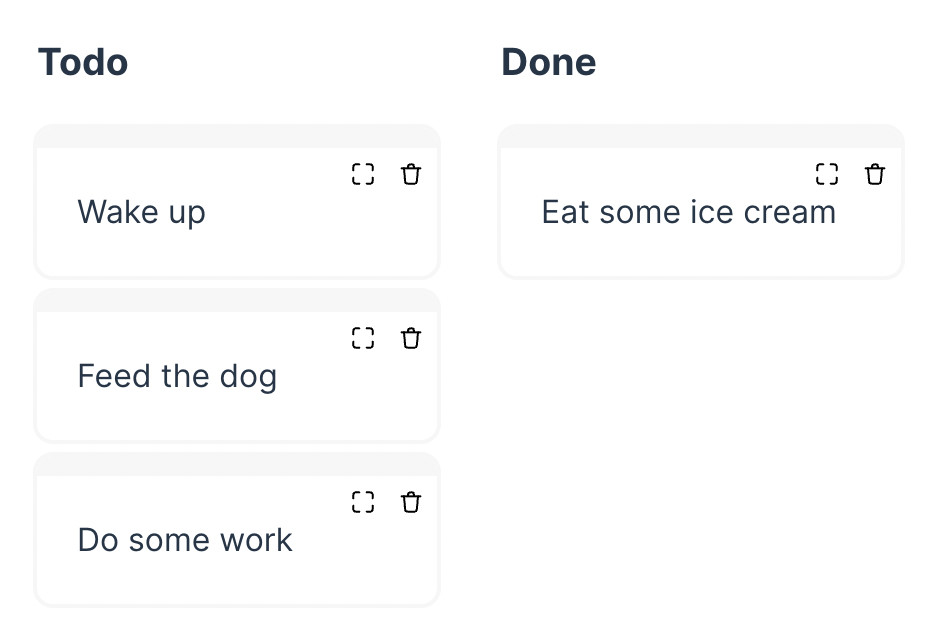This screenshot has height=642, width=942.
Task: Click the "Eat some ice cream" label
Action: tap(688, 213)
